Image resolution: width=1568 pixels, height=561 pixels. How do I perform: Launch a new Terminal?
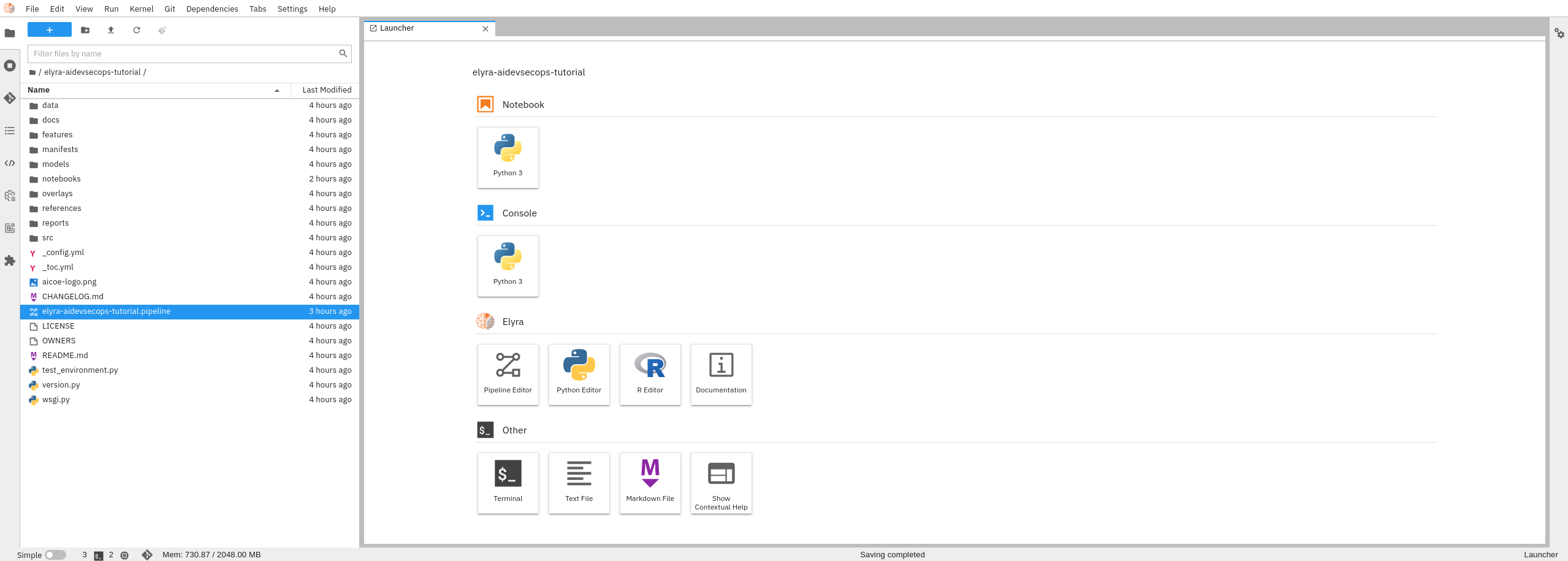pos(508,483)
